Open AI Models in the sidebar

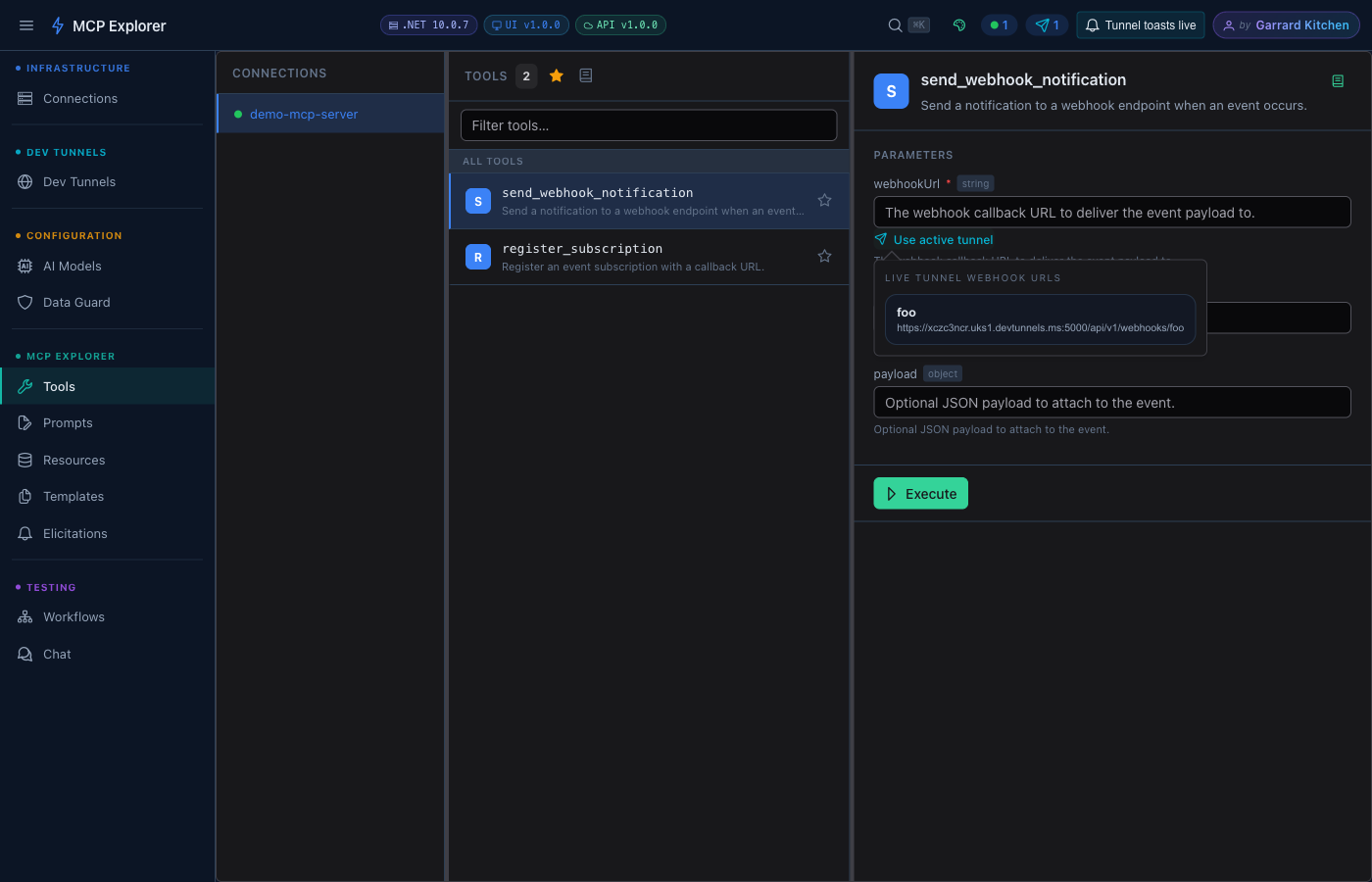coord(108,266)
